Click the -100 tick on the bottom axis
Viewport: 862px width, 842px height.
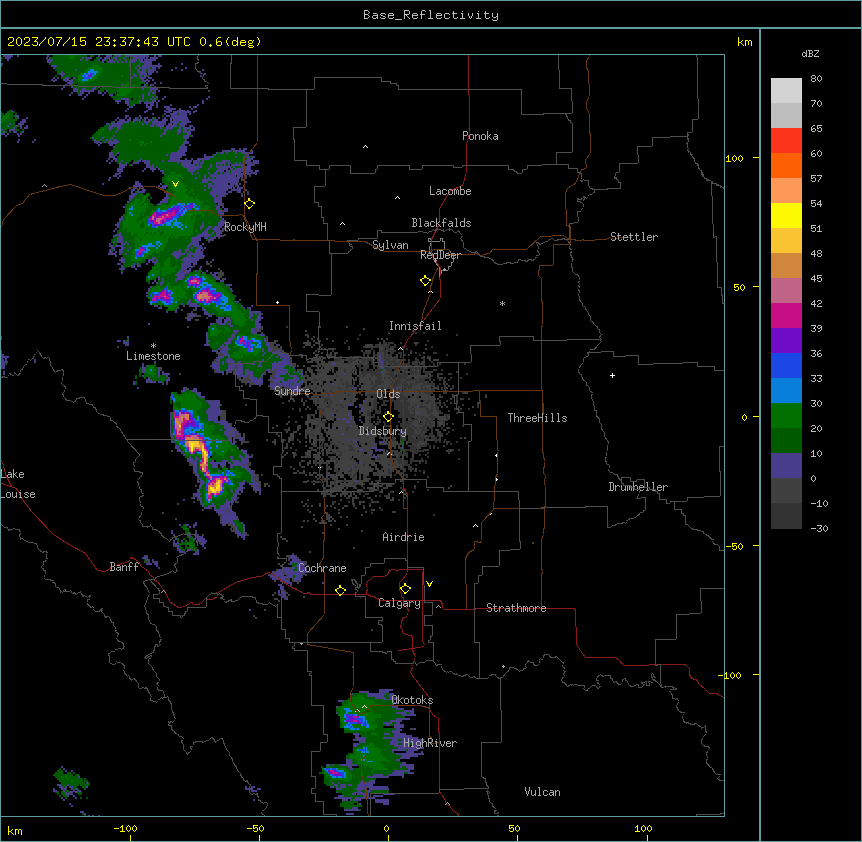click(126, 828)
